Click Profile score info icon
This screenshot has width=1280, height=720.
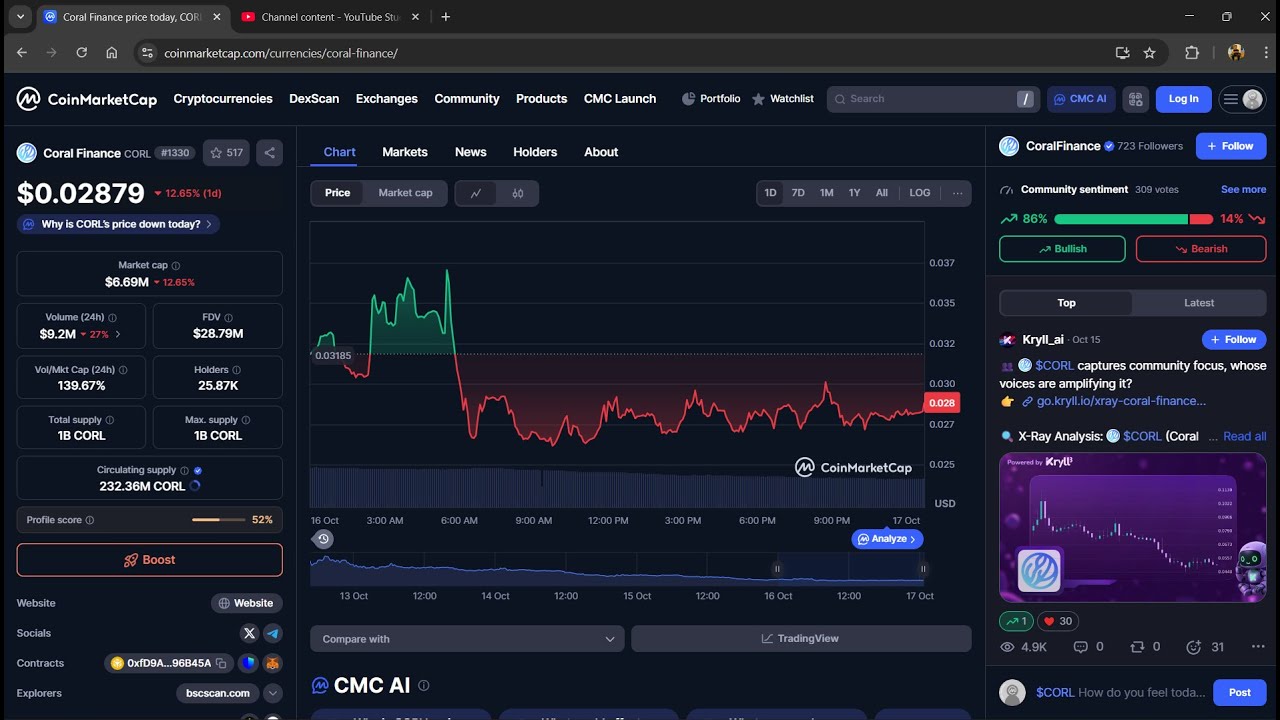pos(90,520)
